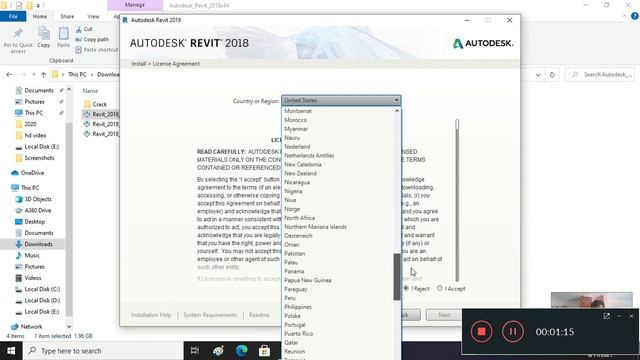Open the Readme link

[259, 315]
